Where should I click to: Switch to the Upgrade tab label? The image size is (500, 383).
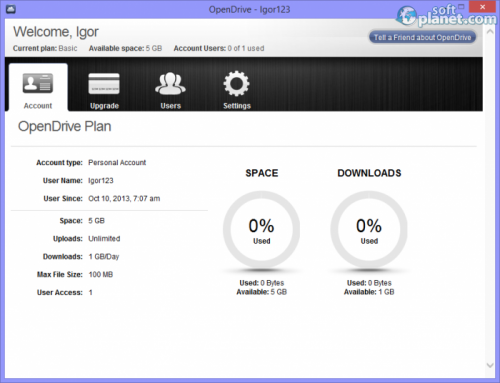tap(104, 106)
